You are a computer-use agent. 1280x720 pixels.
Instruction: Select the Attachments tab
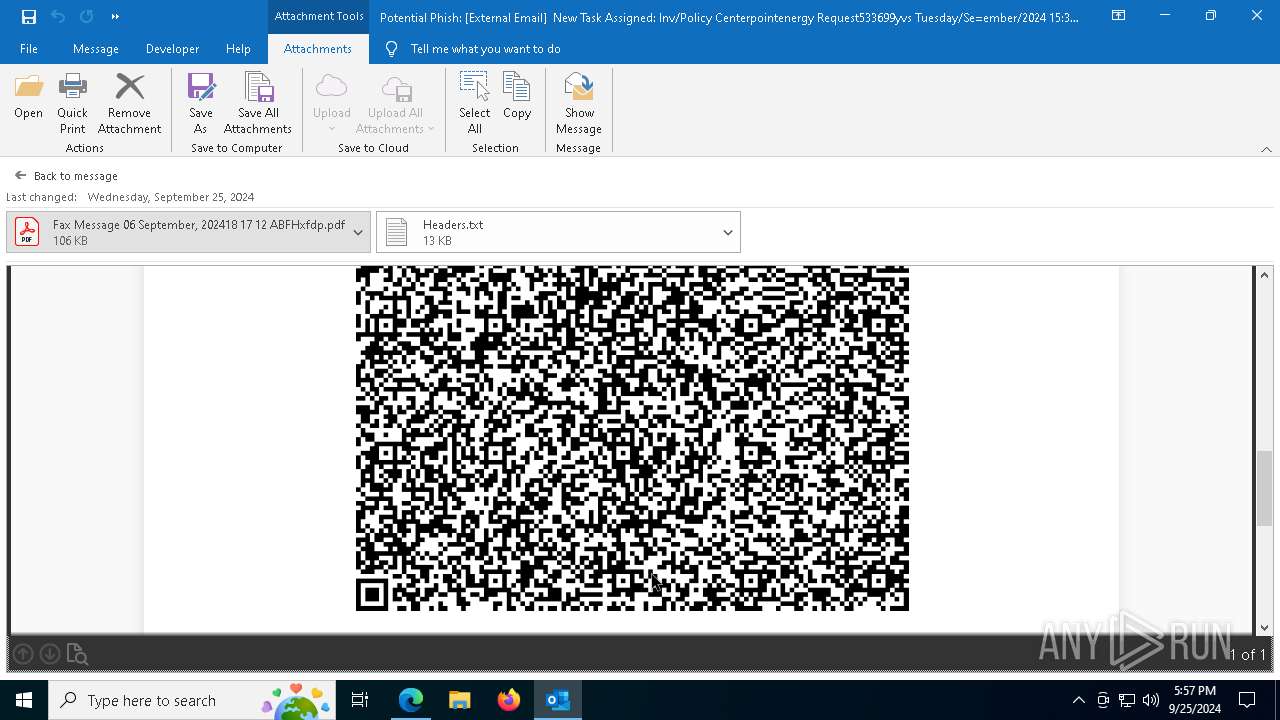tap(318, 49)
